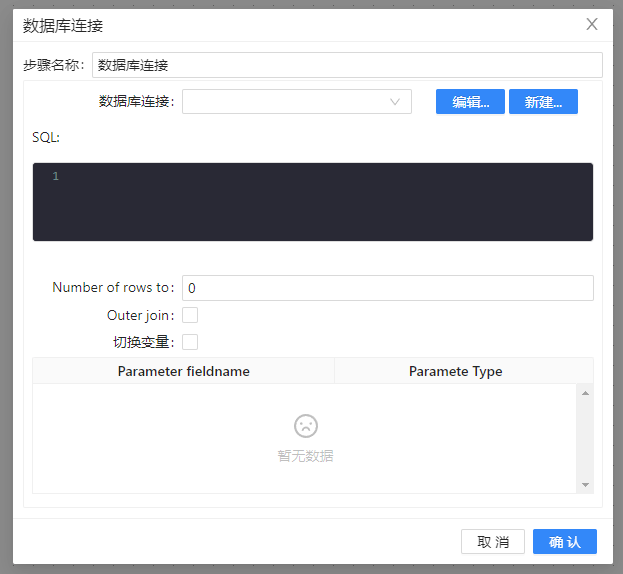Click line number 1 in the SQL gutter

point(56,177)
